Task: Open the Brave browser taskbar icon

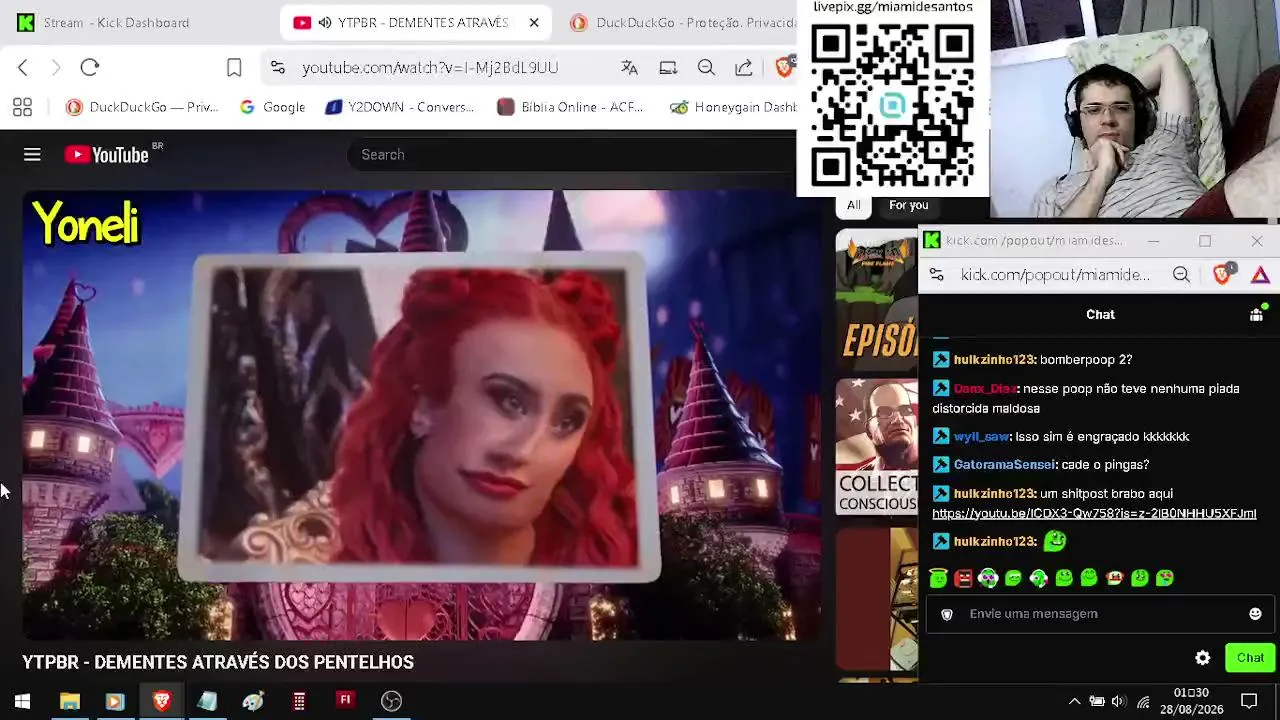Action: (161, 701)
